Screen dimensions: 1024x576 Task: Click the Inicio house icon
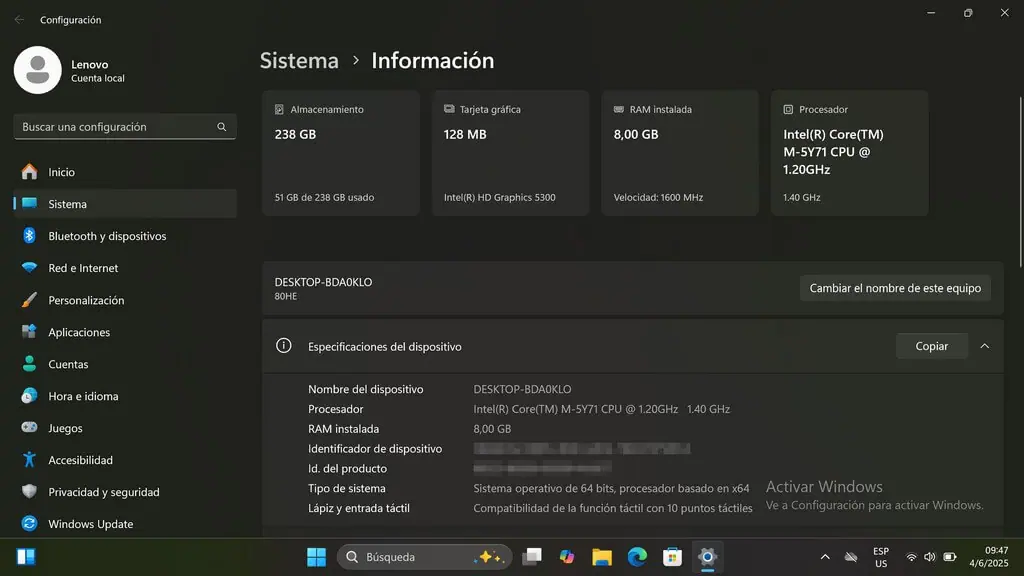click(29, 172)
